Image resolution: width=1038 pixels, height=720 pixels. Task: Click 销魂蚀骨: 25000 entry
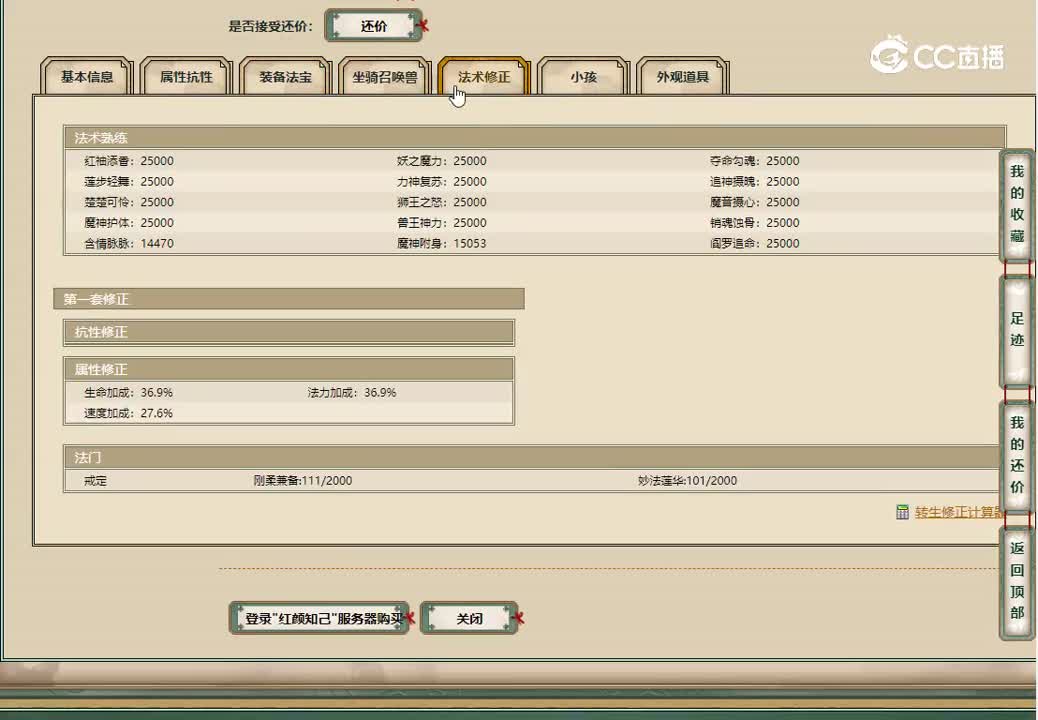pyautogui.click(x=755, y=222)
